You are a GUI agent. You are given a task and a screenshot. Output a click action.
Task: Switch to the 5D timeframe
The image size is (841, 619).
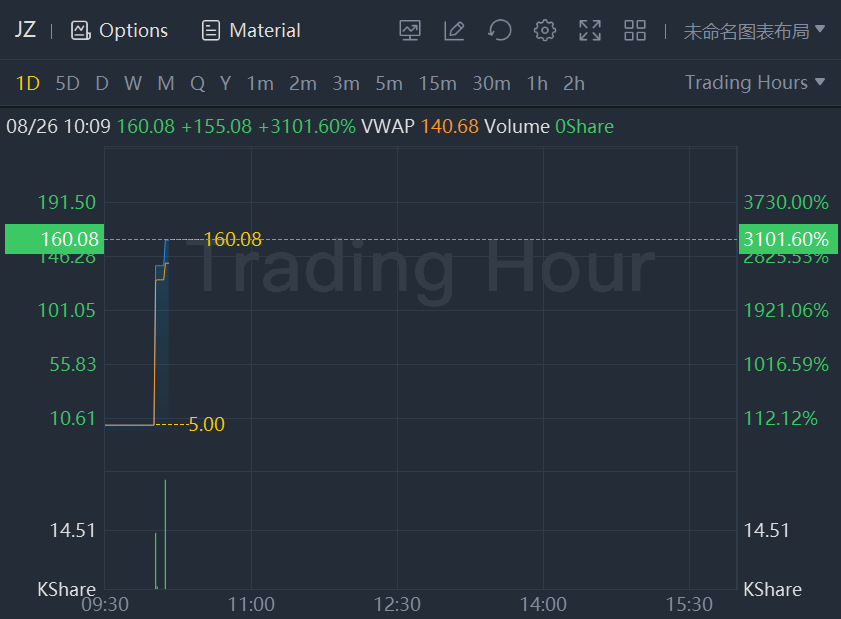point(67,84)
